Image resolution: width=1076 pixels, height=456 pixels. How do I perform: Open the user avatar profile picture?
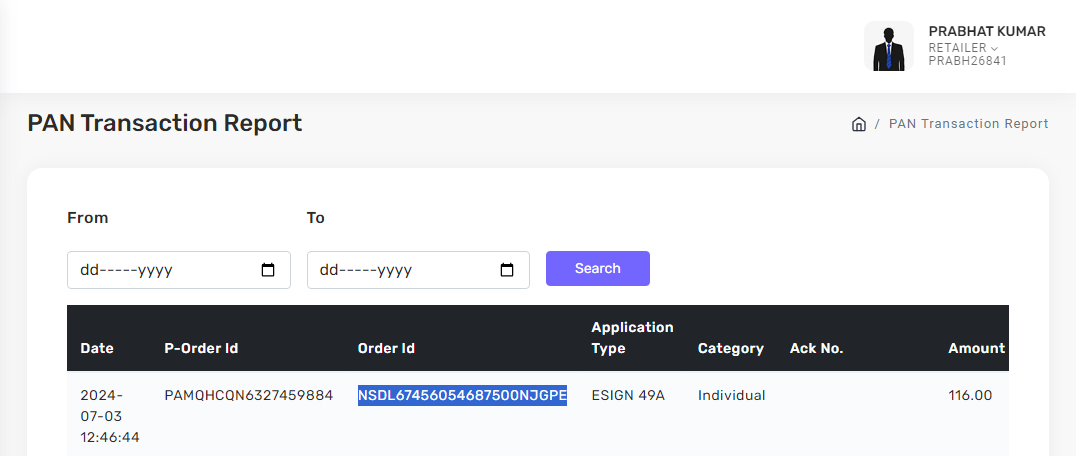[x=888, y=46]
